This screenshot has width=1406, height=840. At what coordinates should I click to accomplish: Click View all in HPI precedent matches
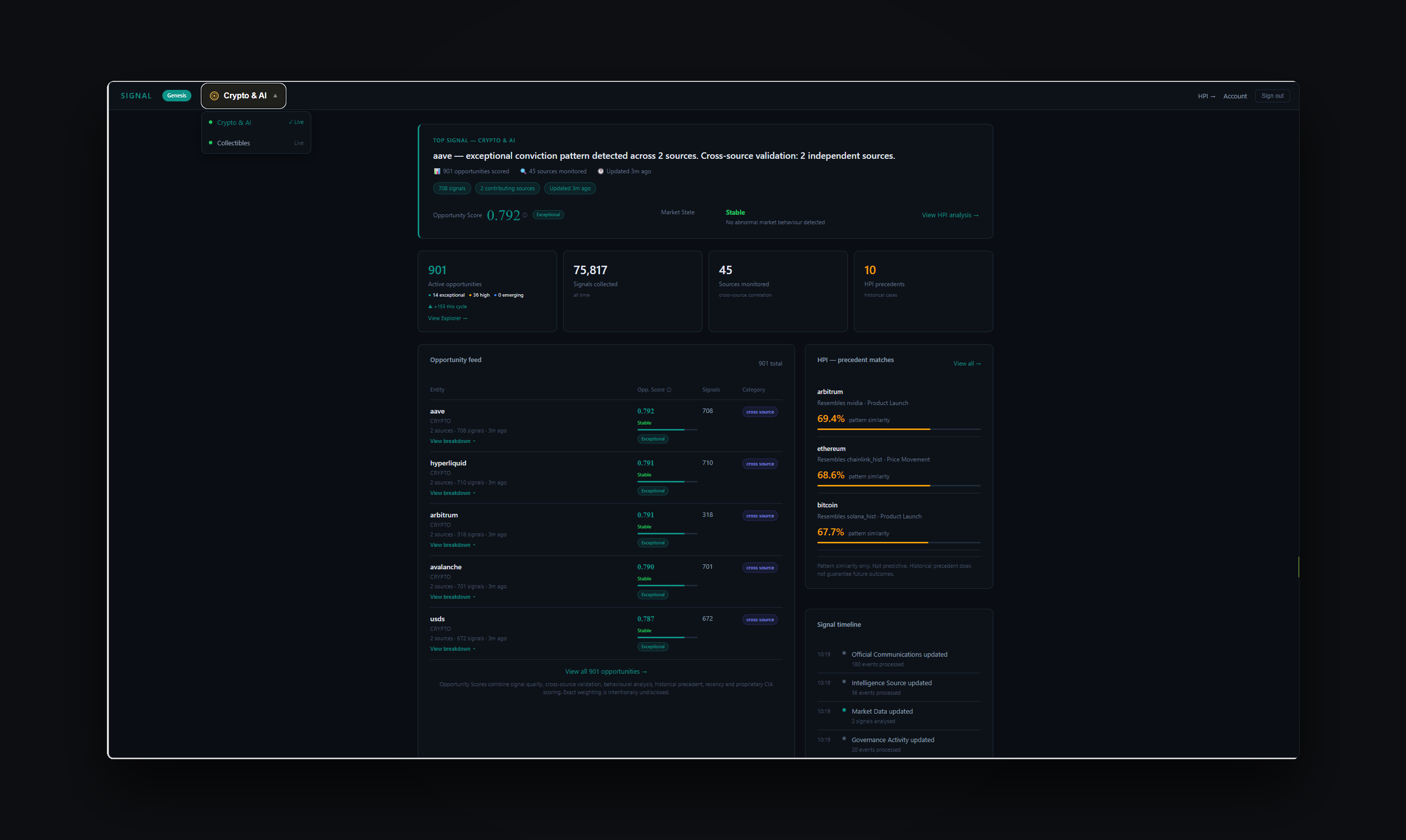(x=967, y=364)
